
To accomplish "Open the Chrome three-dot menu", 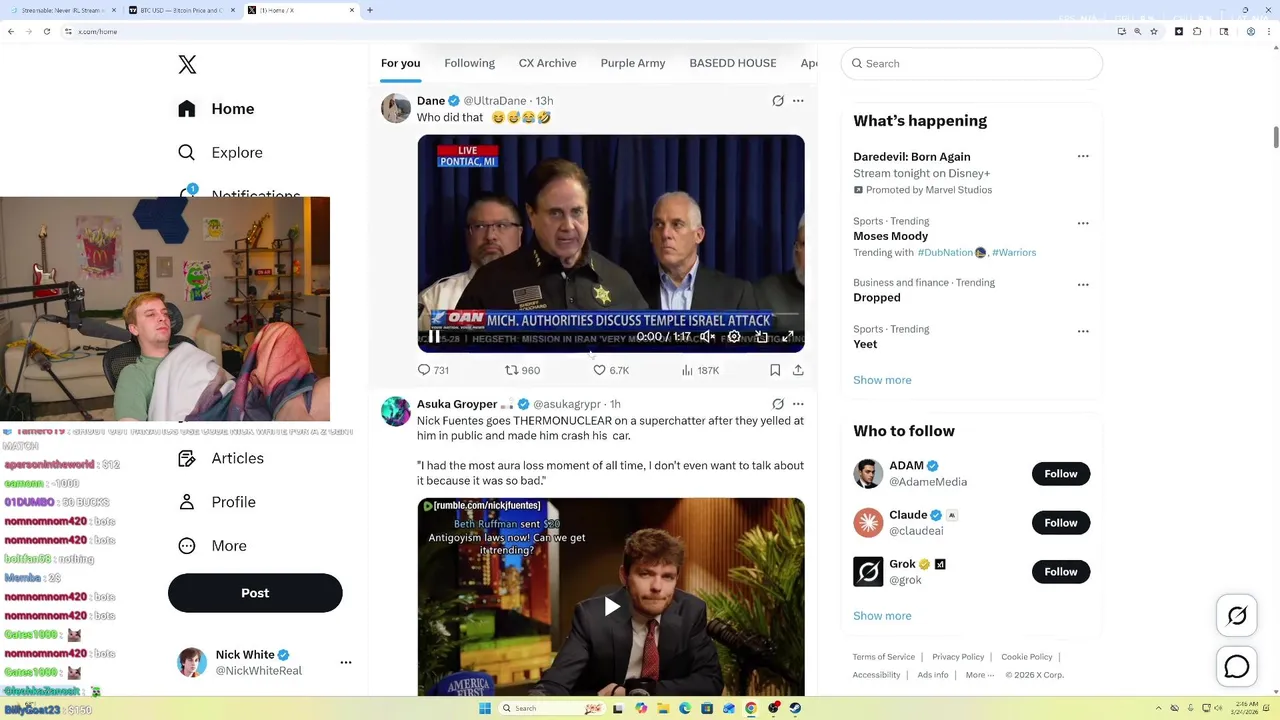I will (1268, 31).
